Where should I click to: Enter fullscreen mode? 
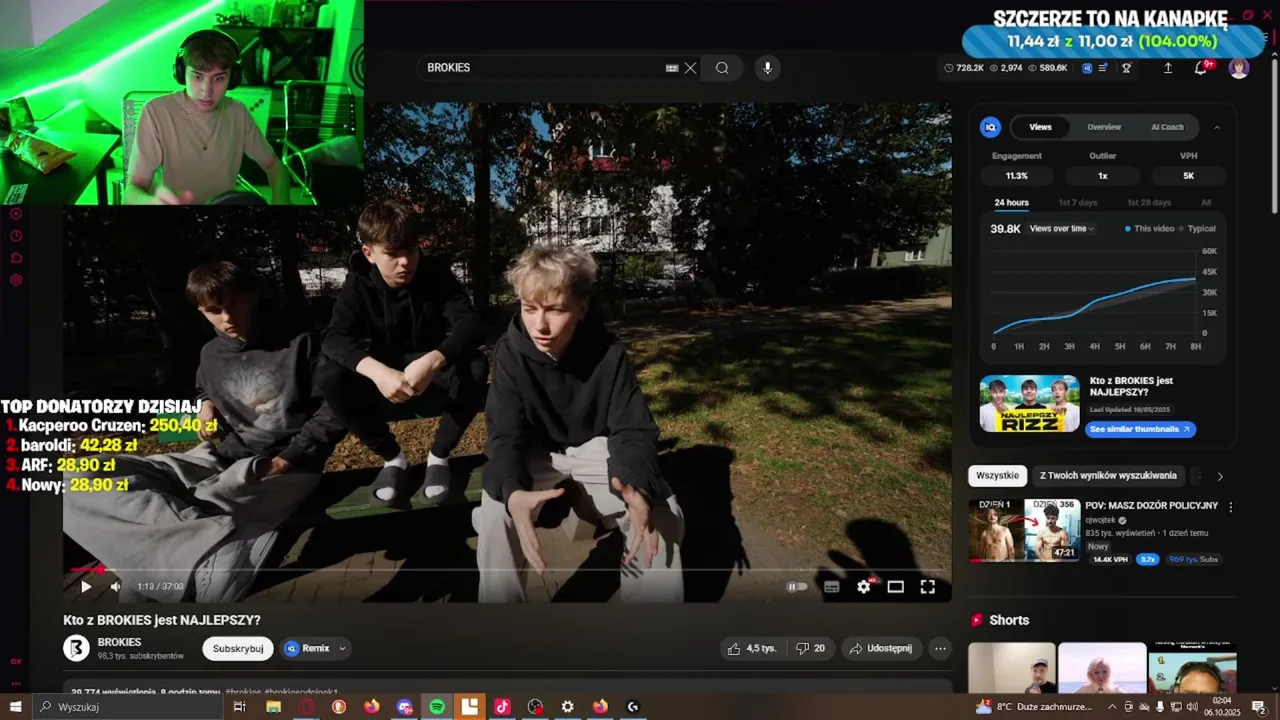(928, 587)
